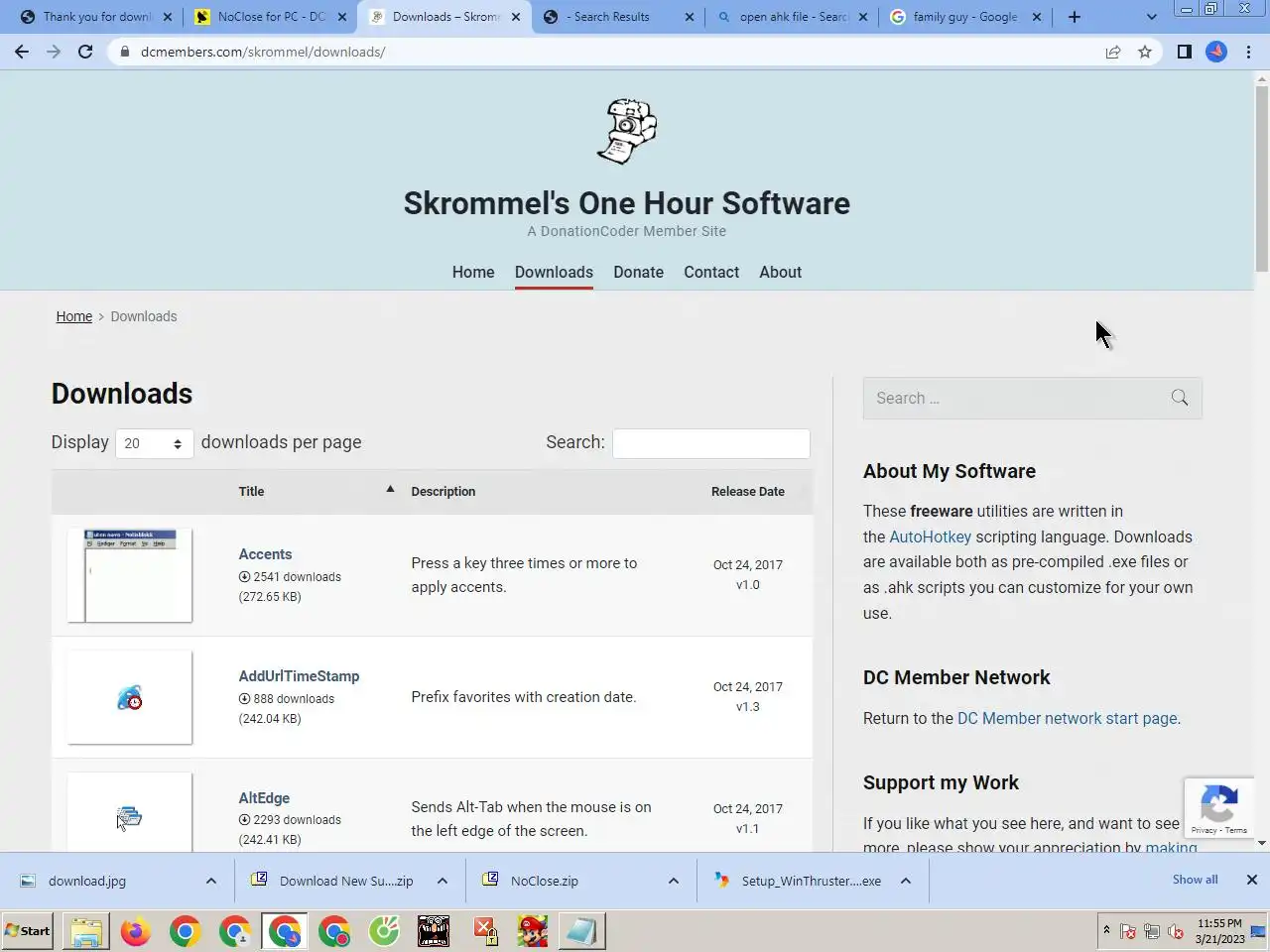1270x952 pixels.
Task: Click the Accents screenshot thumbnail
Action: [130, 575]
